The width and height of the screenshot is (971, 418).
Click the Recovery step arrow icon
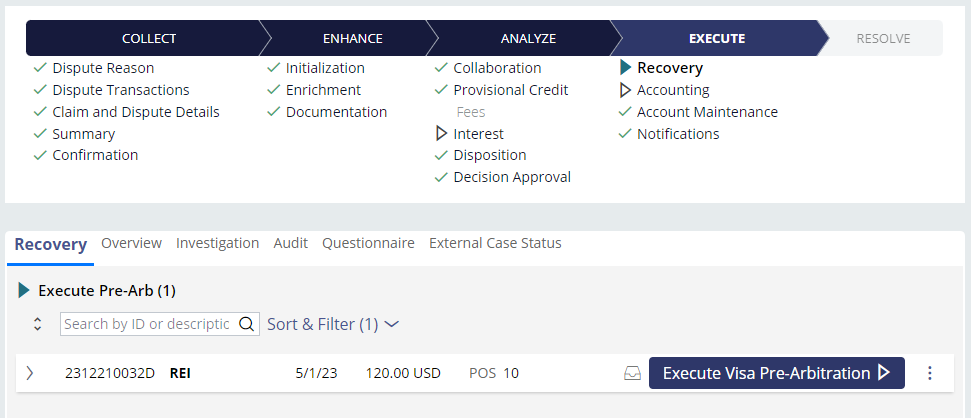(625, 68)
